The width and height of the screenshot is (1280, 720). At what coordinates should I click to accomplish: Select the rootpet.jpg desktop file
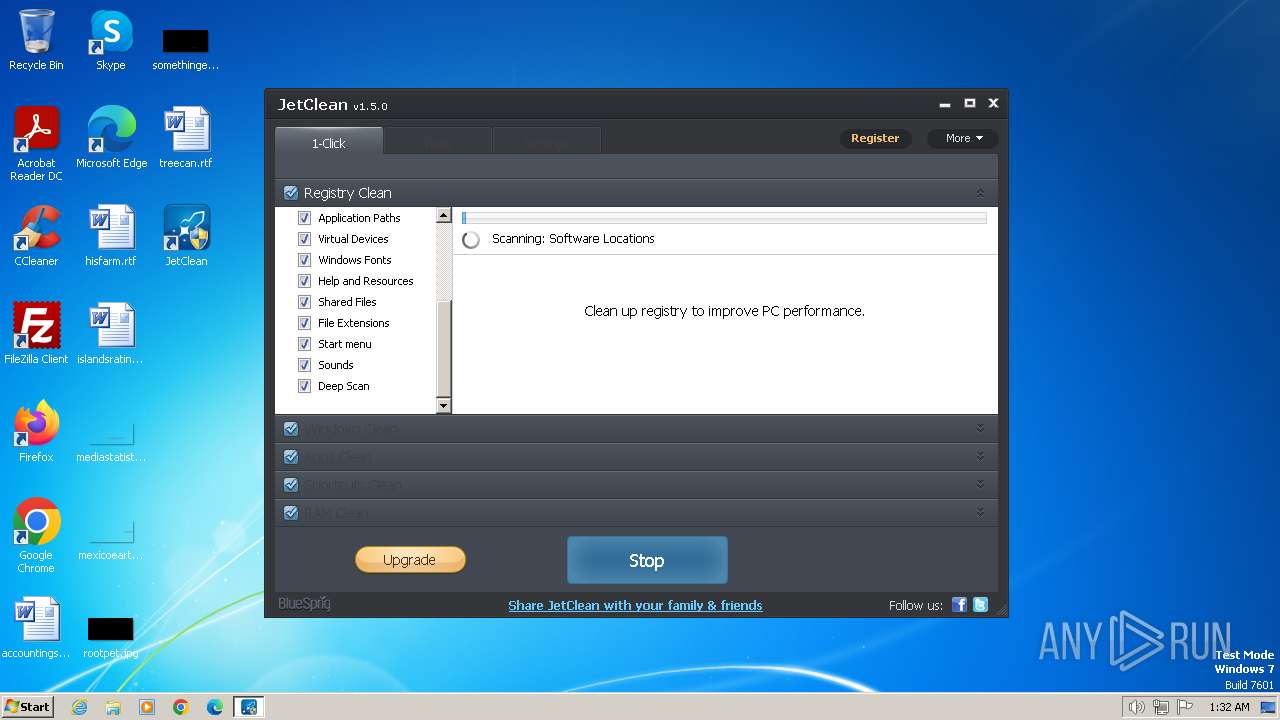click(x=111, y=636)
